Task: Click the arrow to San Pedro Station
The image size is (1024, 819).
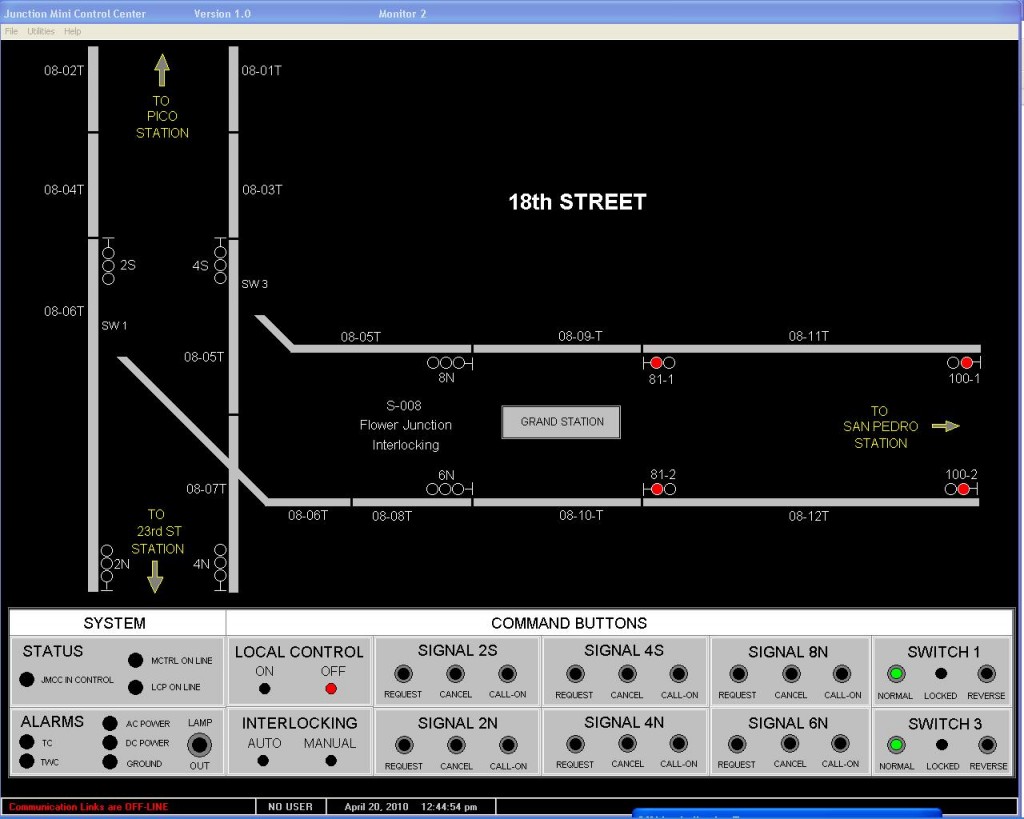Action: point(945,426)
